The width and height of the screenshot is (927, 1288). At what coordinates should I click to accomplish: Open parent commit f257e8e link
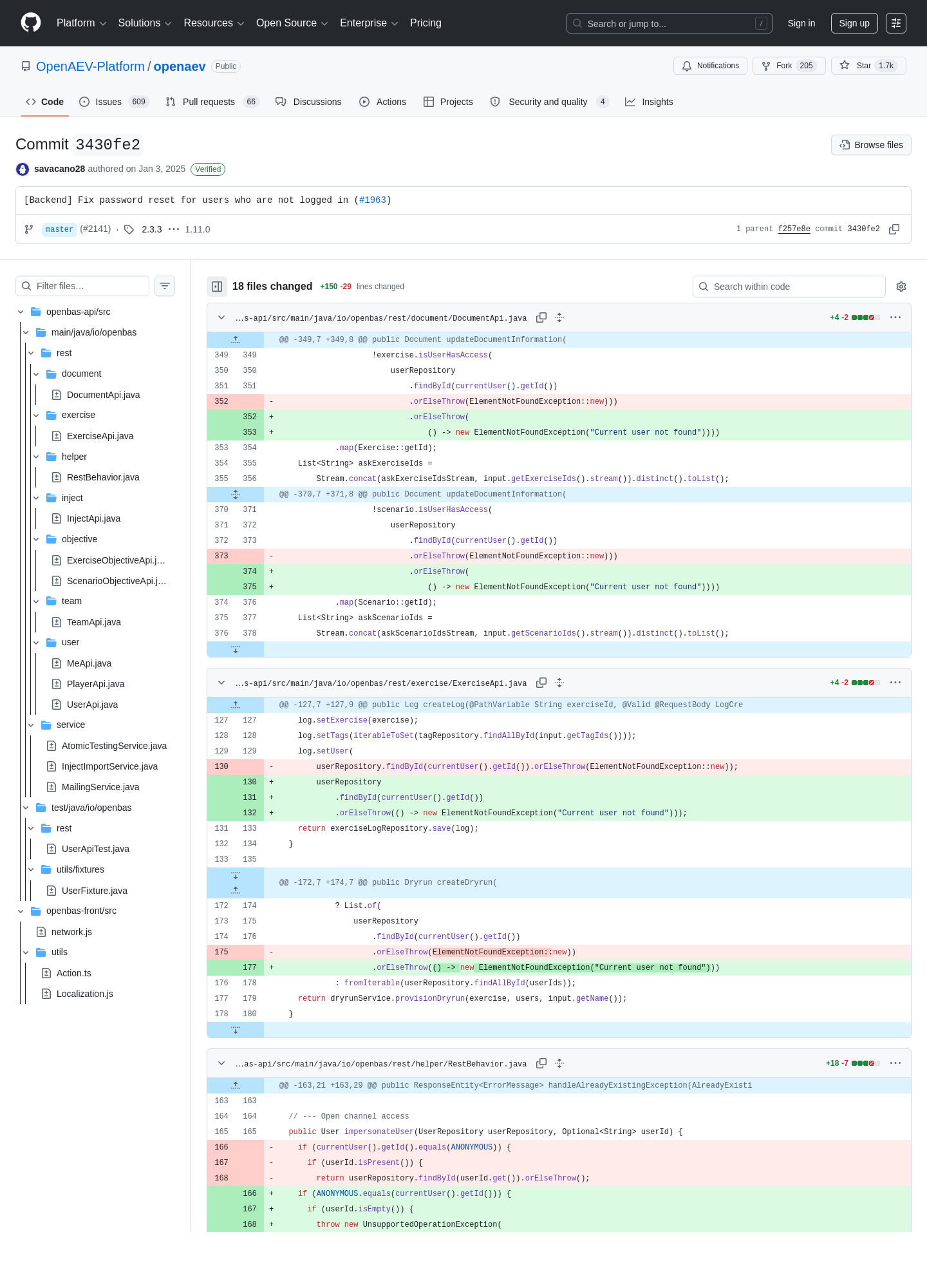click(794, 229)
